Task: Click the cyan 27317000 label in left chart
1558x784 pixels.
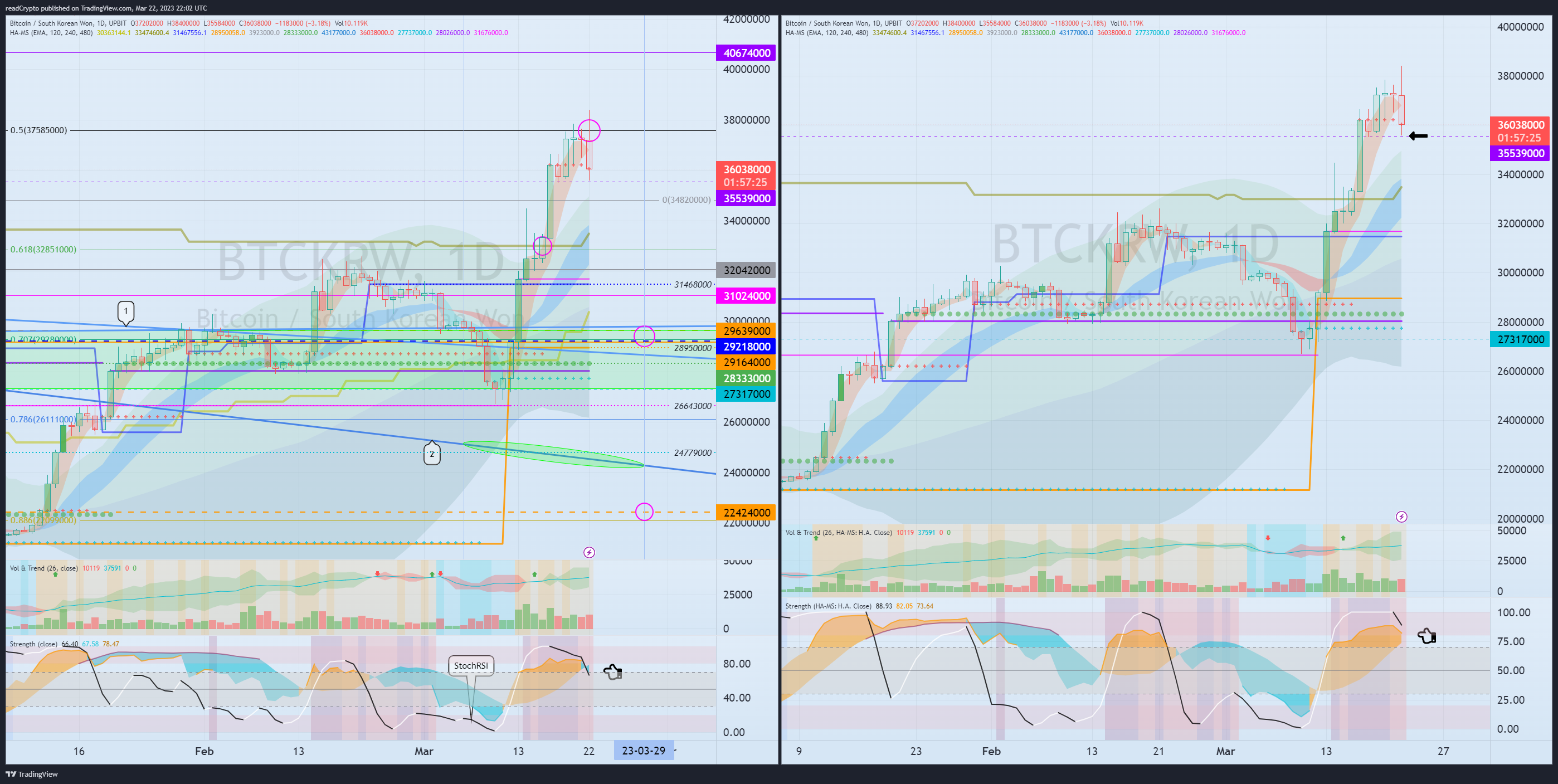Action: 746,394
